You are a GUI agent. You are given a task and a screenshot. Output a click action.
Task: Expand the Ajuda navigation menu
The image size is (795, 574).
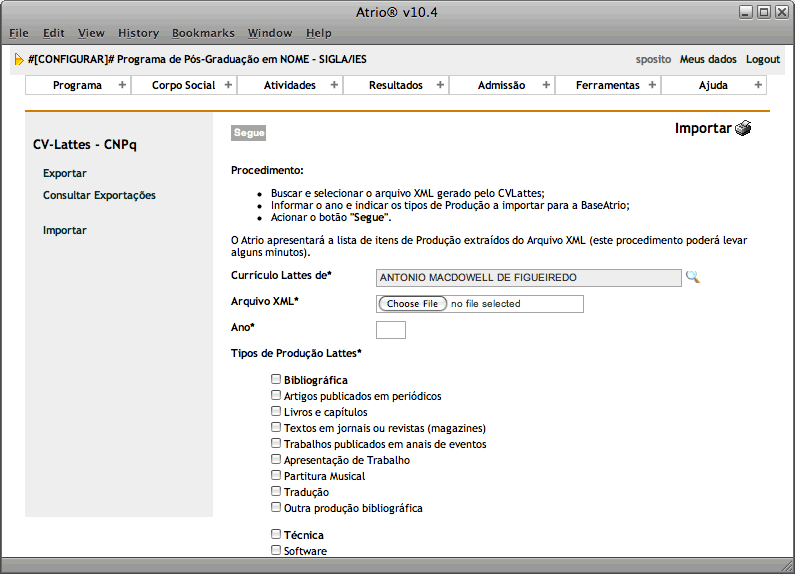713,85
